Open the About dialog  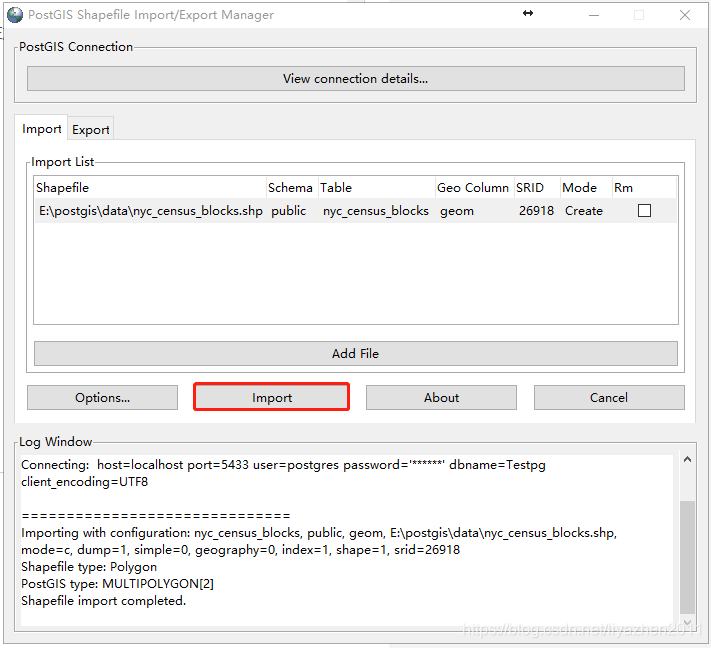point(441,398)
